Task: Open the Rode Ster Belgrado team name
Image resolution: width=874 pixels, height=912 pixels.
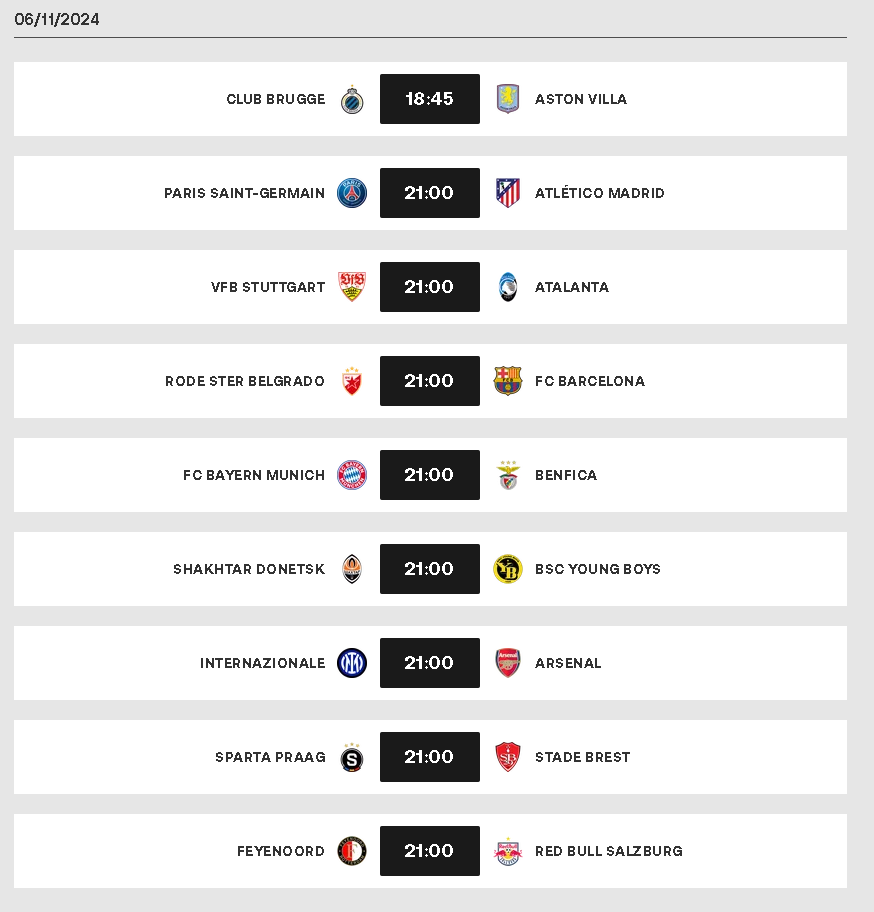Action: [245, 381]
